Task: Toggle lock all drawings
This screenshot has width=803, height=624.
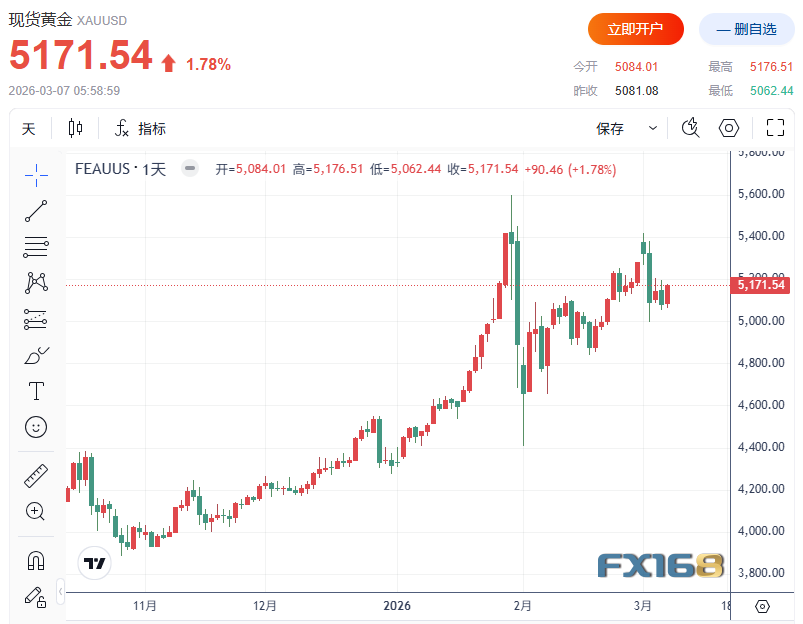Action: click(34, 597)
